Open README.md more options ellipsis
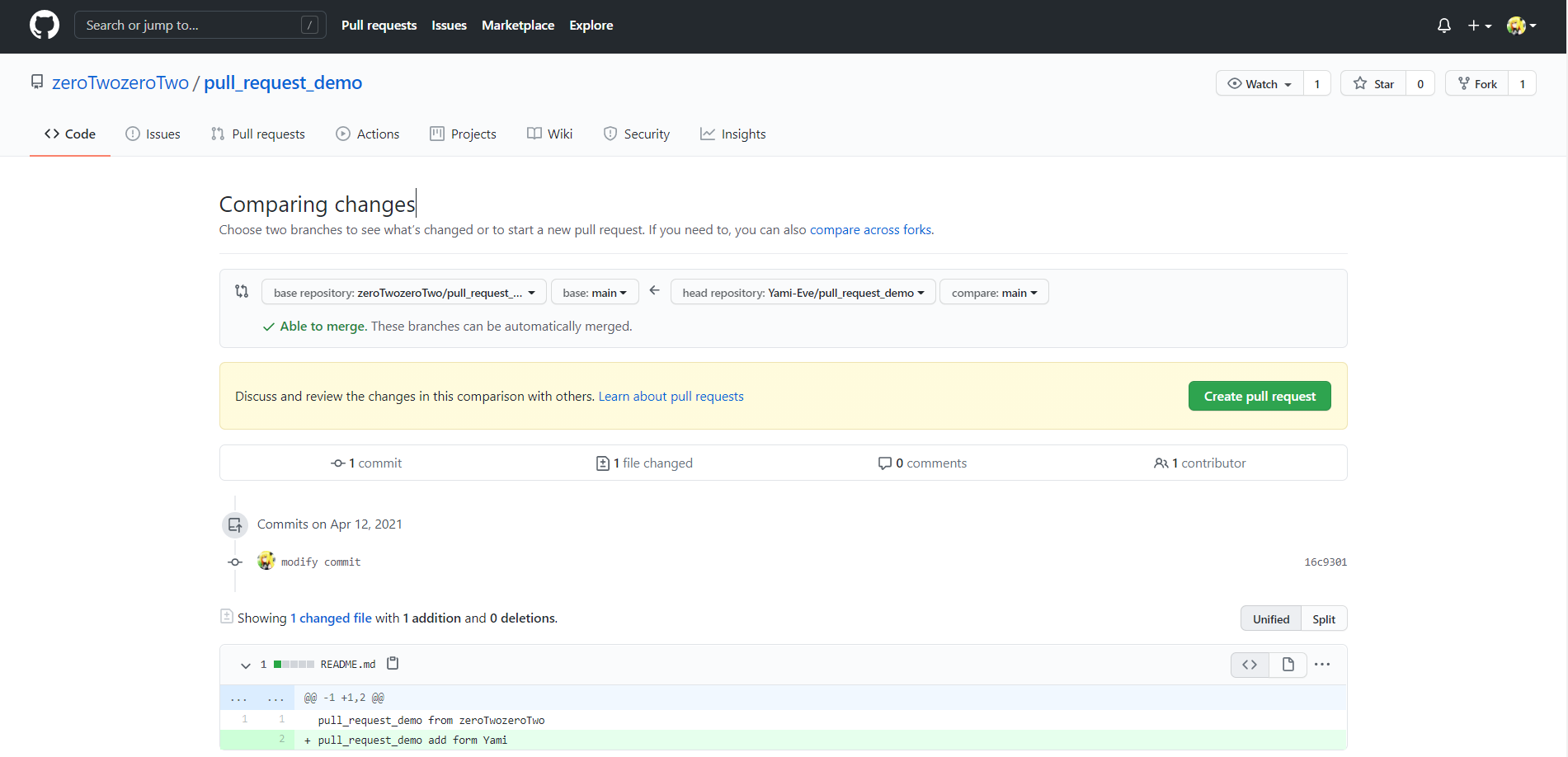The height and width of the screenshot is (757, 1568). pos(1322,664)
